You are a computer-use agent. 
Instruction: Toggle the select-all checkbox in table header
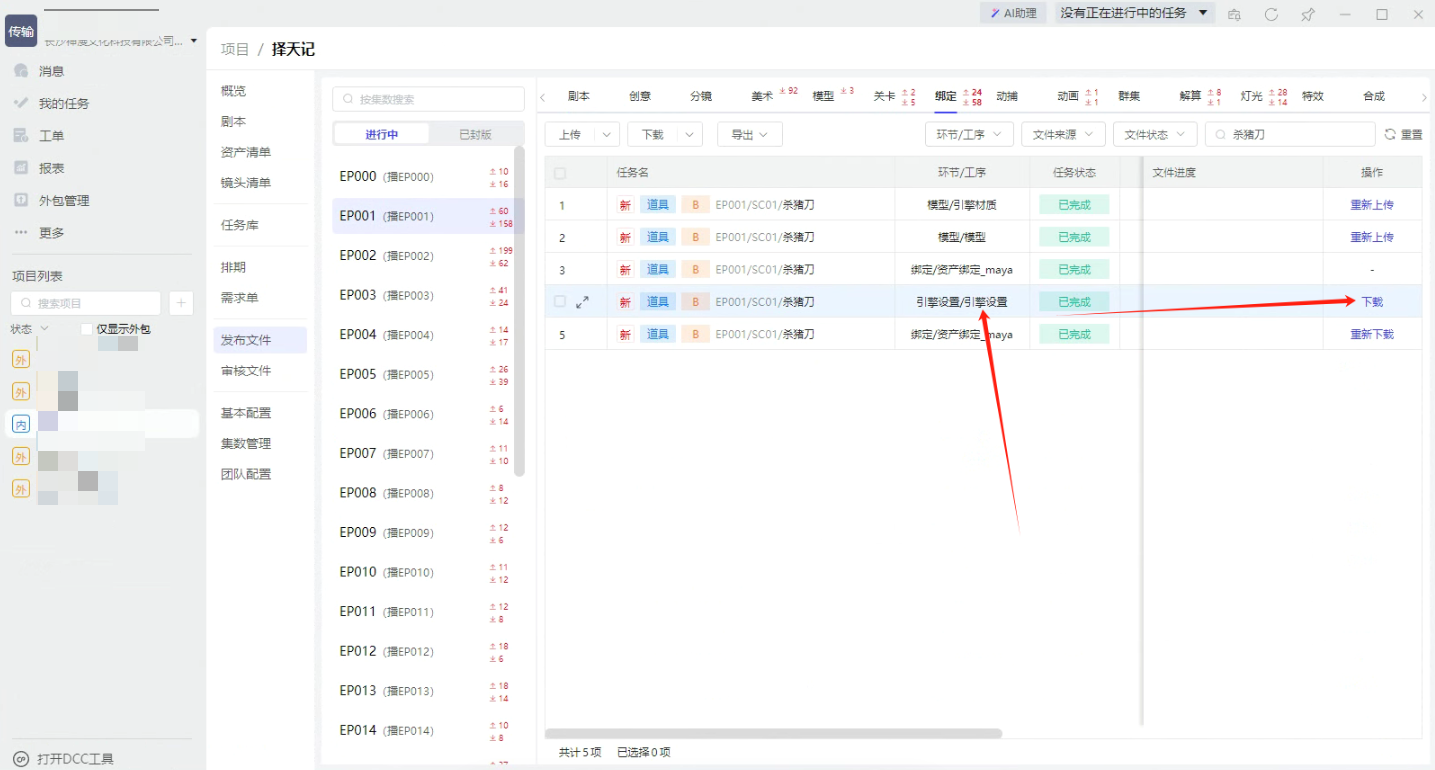click(560, 173)
